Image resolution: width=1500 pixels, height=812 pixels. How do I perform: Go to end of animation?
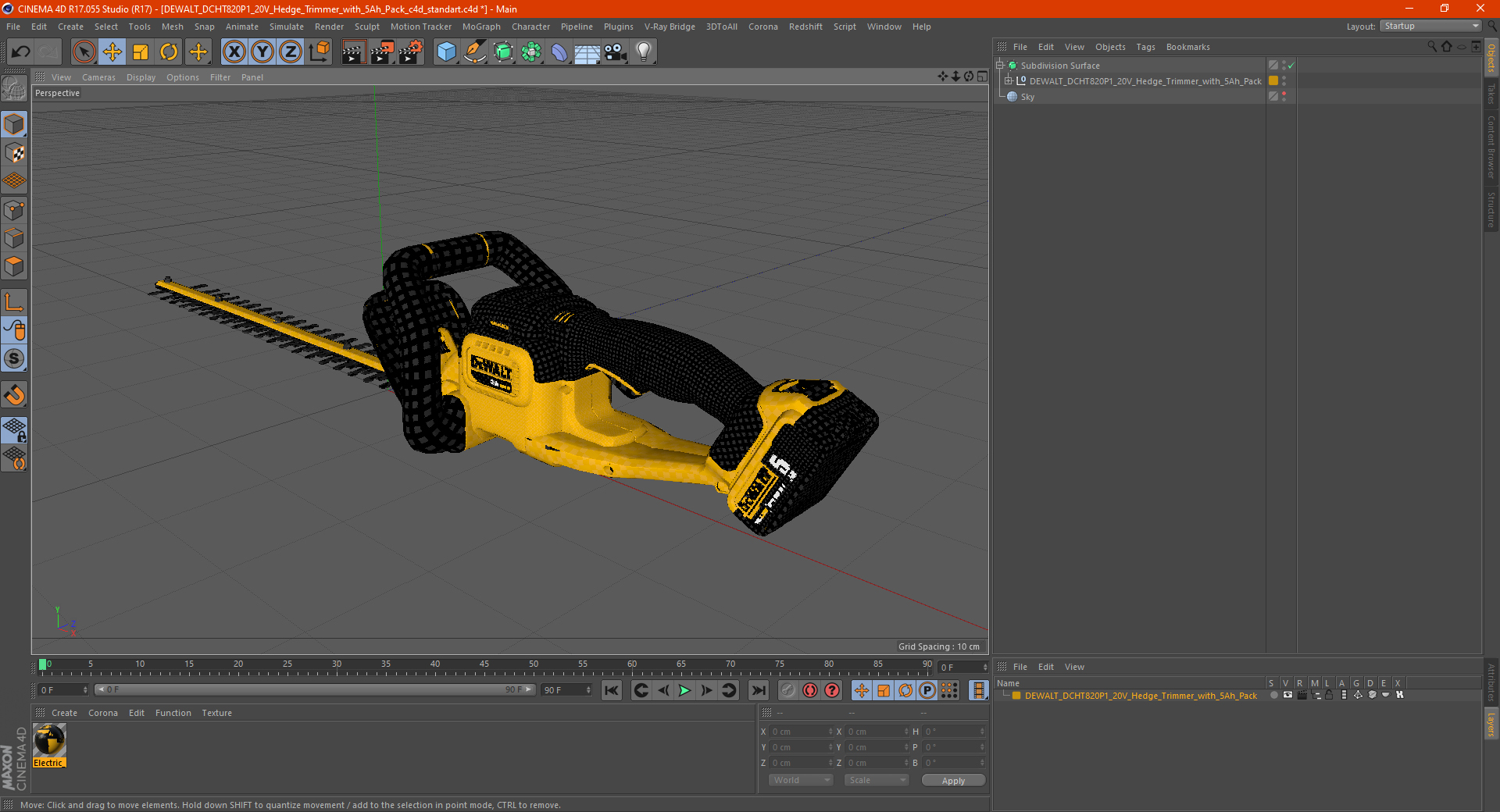[x=758, y=690]
